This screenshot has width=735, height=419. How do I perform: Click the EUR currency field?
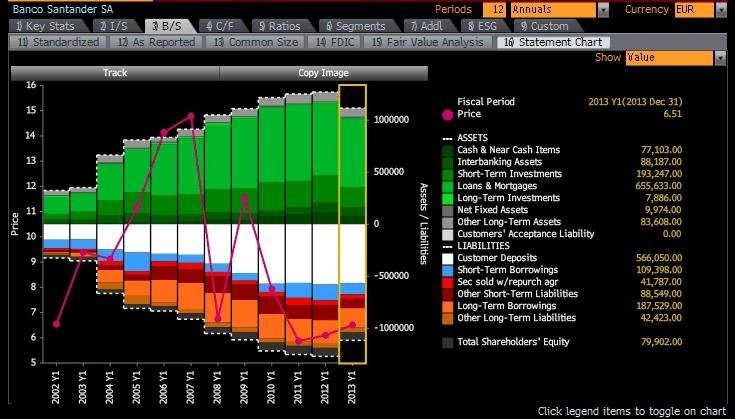pyautogui.click(x=694, y=9)
